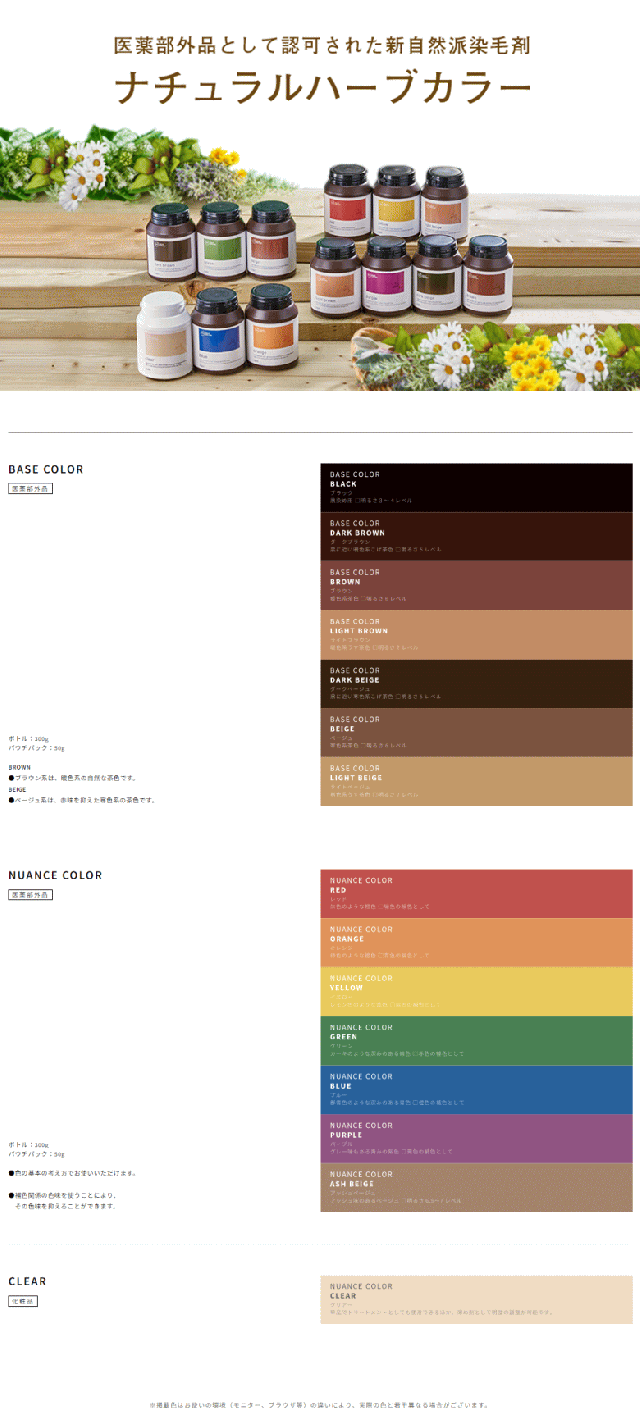This screenshot has width=640, height=1427.
Task: Click the ORANGE nuance color swatch
Action: tap(476, 942)
